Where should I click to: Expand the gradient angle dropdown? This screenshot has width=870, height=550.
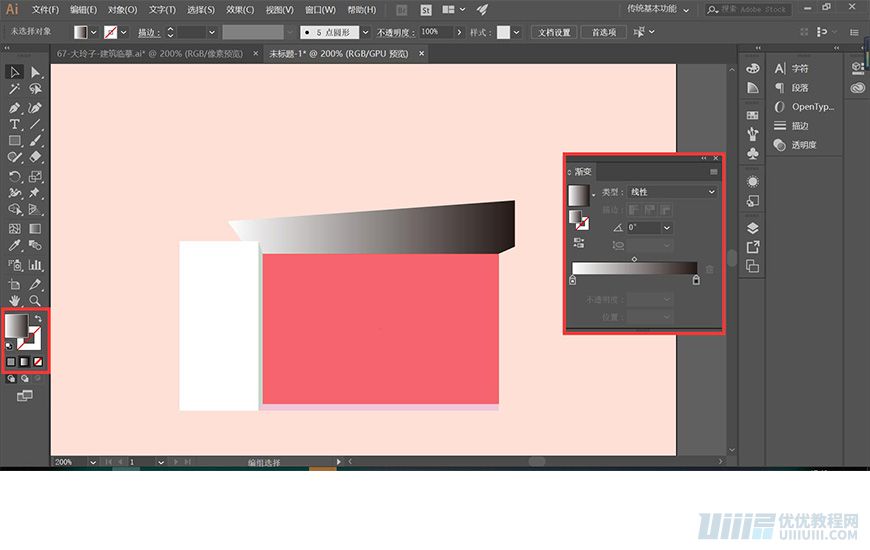[x=666, y=228]
